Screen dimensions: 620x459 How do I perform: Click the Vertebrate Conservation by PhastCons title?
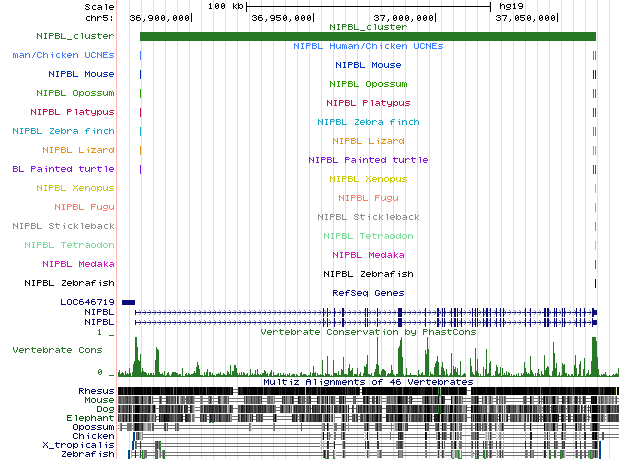point(366,331)
